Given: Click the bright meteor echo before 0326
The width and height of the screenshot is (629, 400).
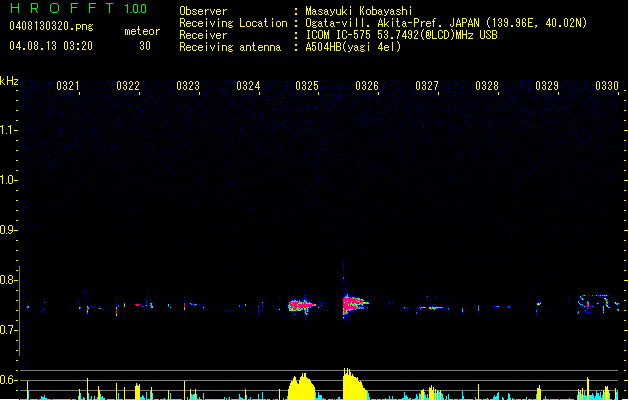Looking at the screenshot, I should coord(354,305).
